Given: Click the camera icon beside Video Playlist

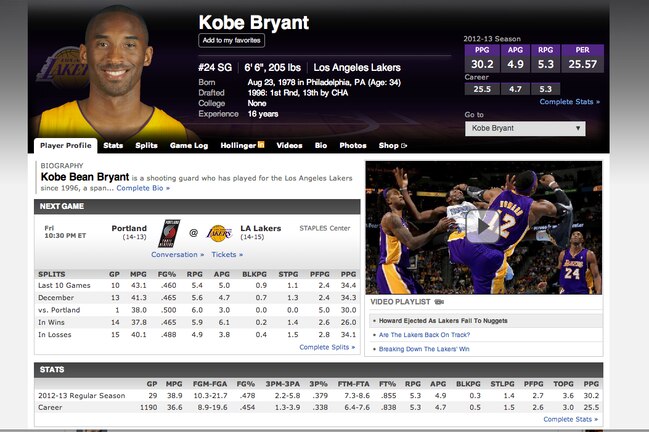Looking at the screenshot, I should [x=439, y=302].
